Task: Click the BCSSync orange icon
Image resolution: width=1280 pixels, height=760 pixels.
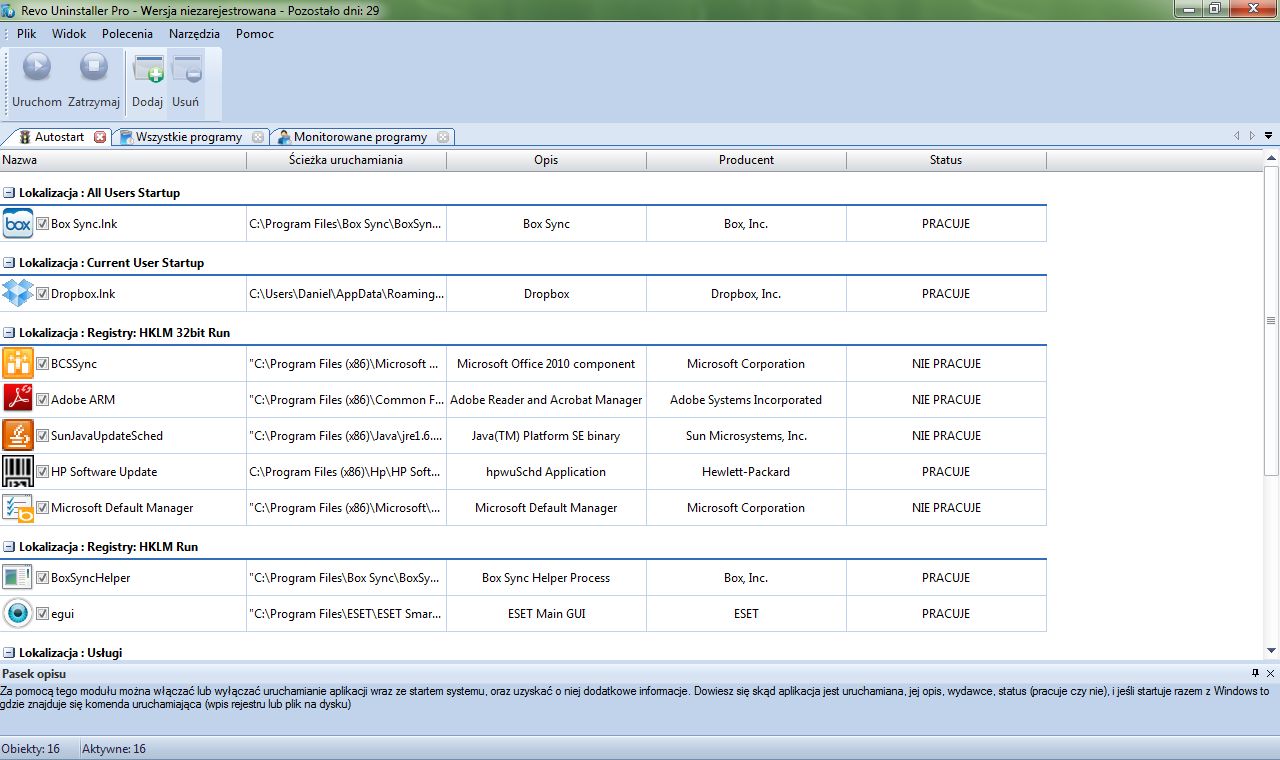Action: pos(18,364)
